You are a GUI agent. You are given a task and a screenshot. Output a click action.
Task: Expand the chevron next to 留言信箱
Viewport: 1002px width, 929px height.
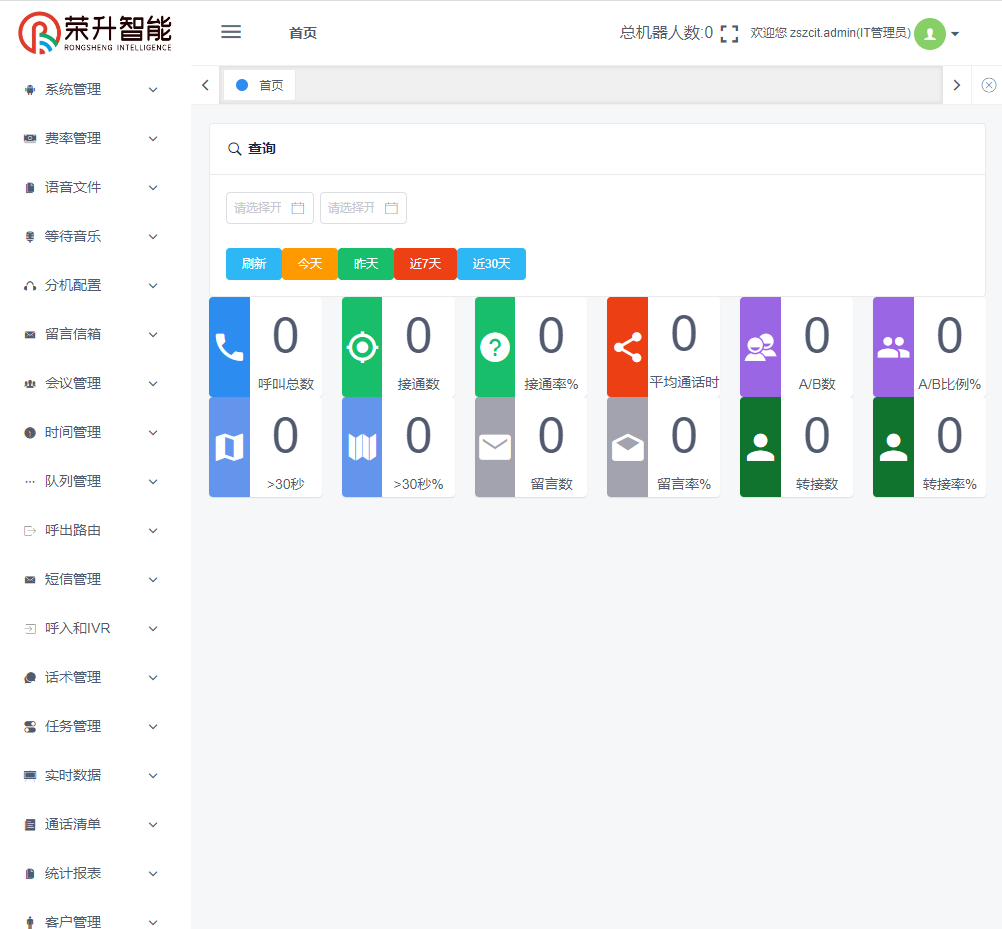coord(153,335)
